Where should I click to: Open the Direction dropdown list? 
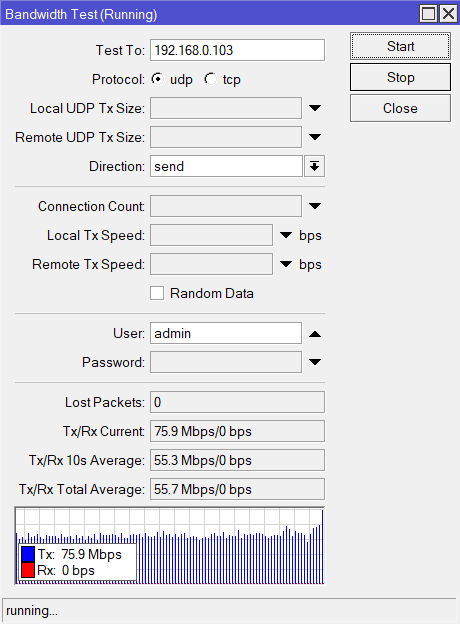pos(314,166)
